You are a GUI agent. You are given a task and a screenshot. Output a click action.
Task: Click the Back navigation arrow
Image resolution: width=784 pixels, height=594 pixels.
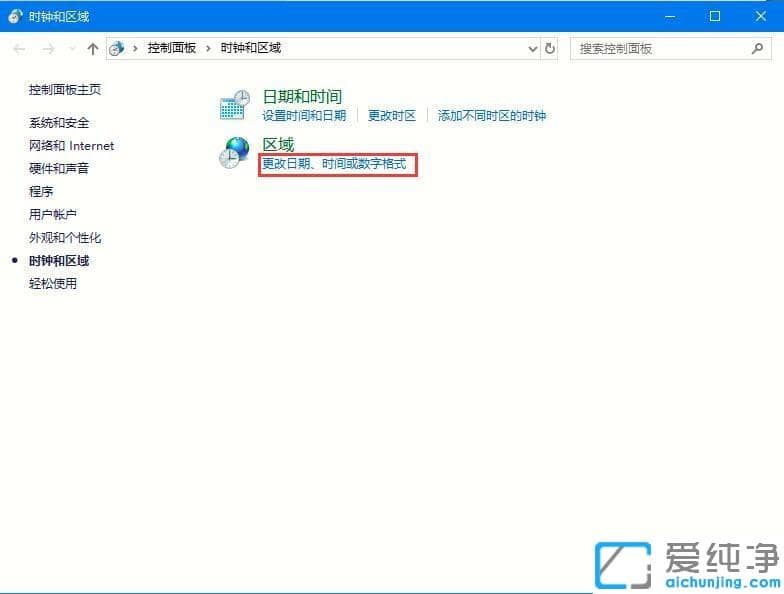(20, 48)
